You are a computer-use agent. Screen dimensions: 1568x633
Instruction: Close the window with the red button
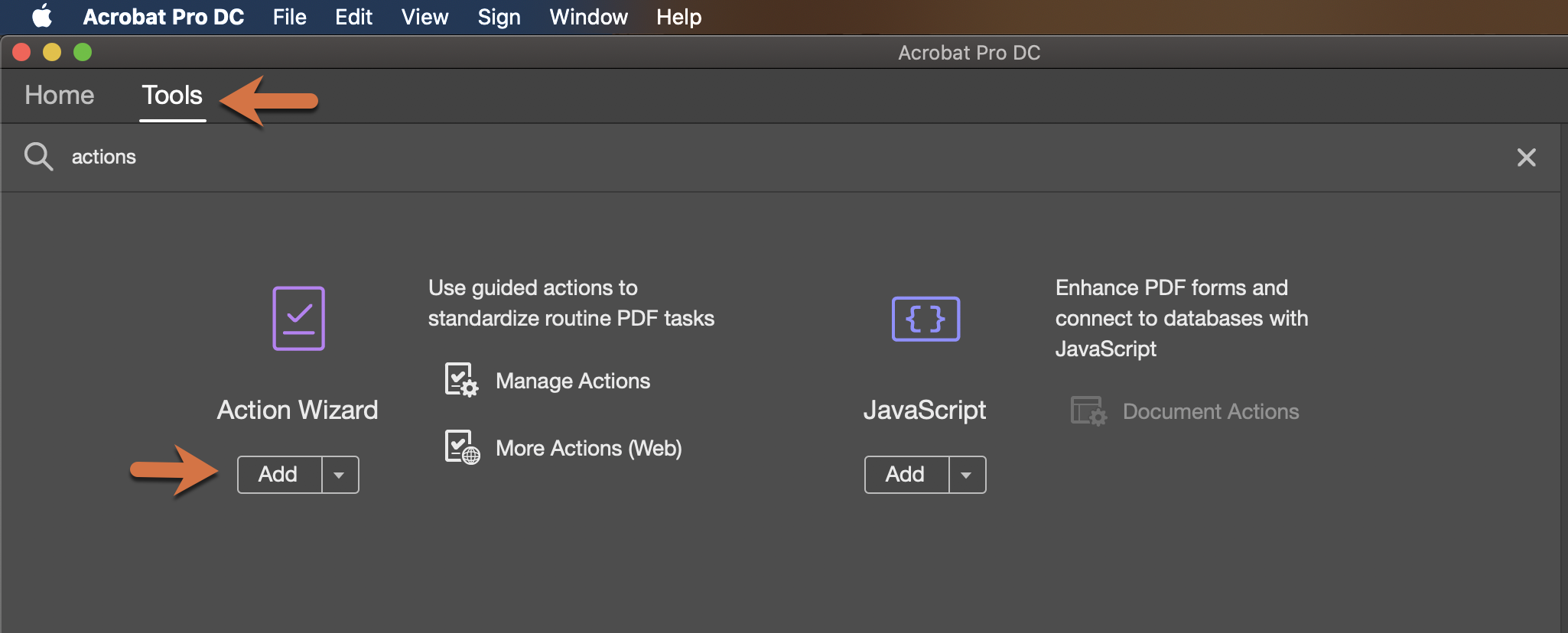pyautogui.click(x=21, y=52)
